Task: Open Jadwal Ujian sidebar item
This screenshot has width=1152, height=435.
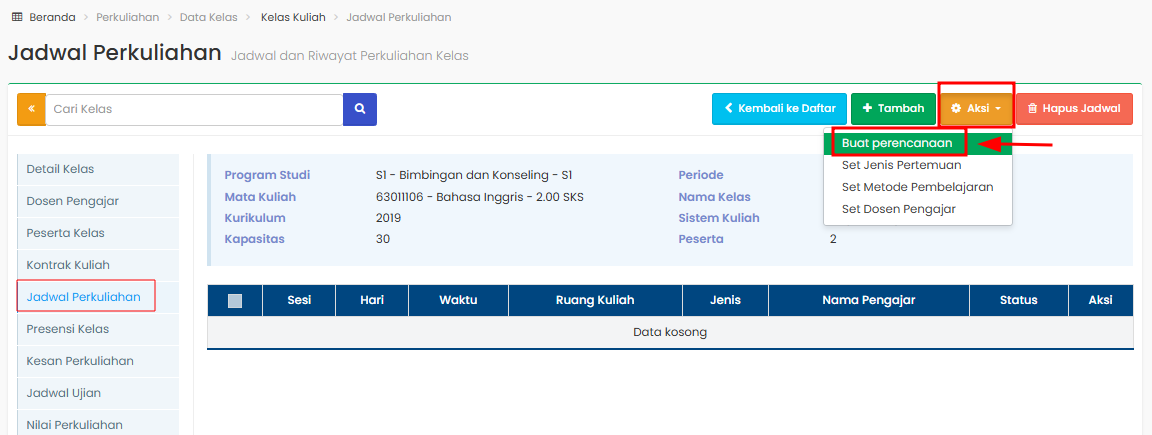Action: 63,393
